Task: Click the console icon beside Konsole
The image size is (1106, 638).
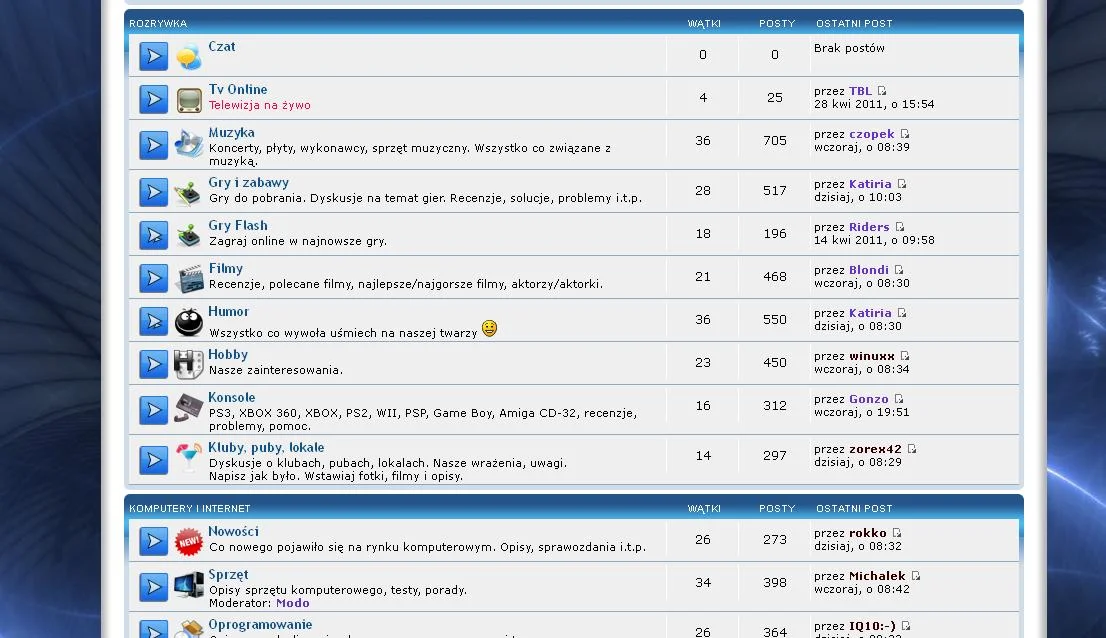Action: click(188, 409)
